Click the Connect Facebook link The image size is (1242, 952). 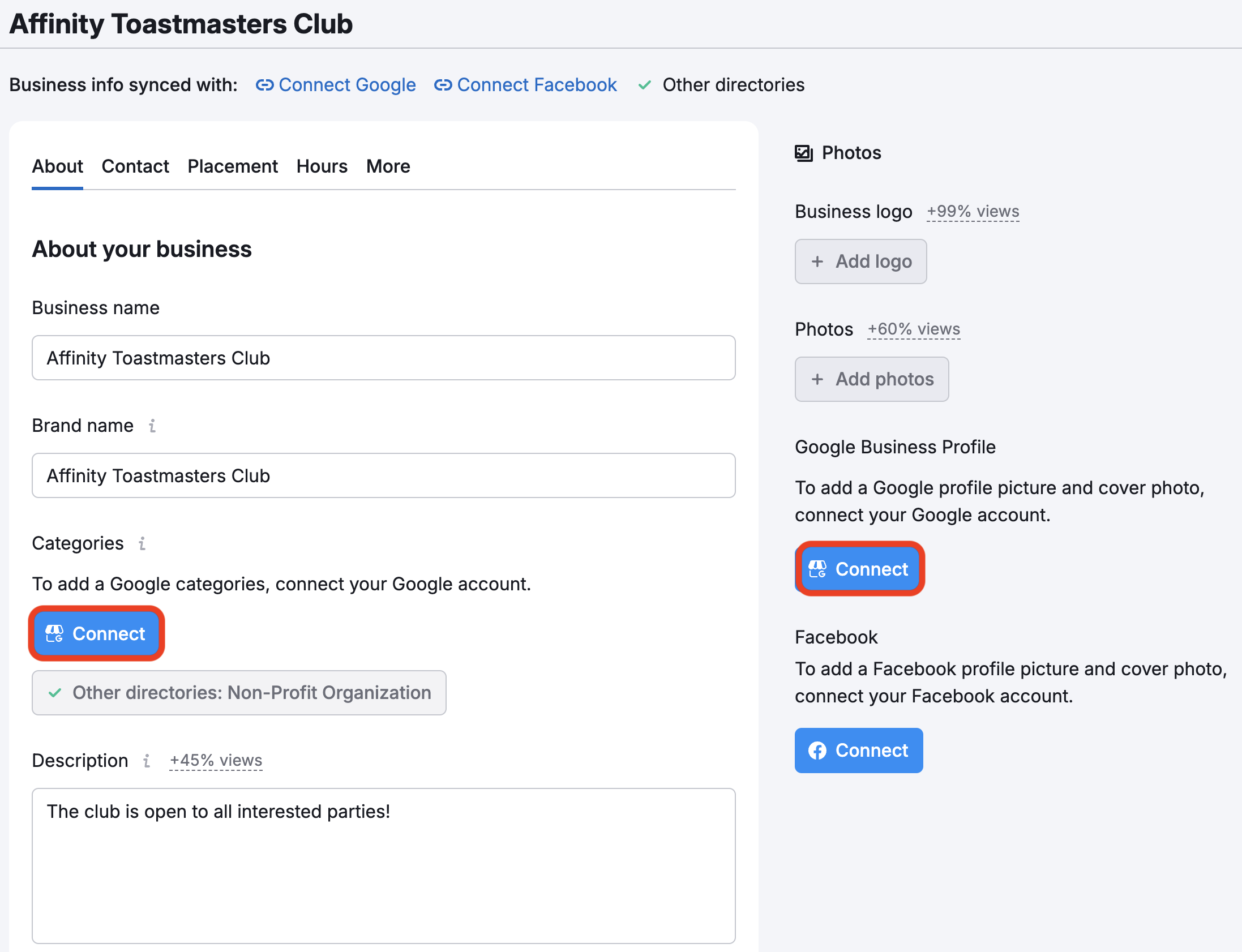click(536, 85)
